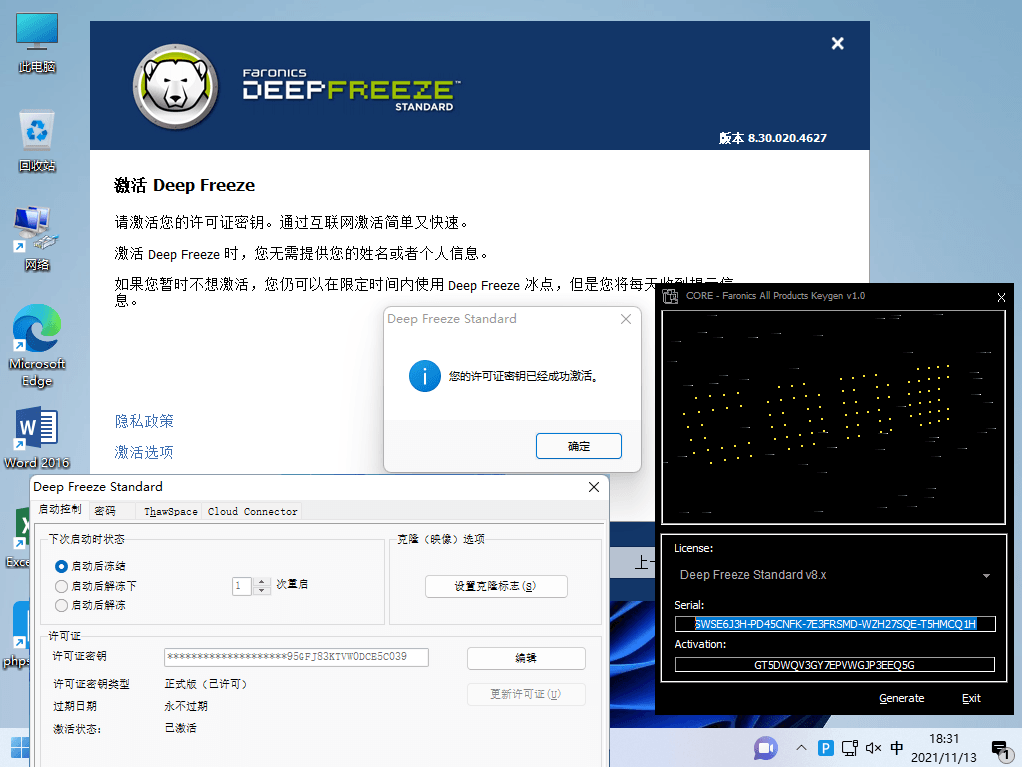Switch to the Cloud Connector tab
Viewport: 1022px width, 767px height.
[252, 512]
